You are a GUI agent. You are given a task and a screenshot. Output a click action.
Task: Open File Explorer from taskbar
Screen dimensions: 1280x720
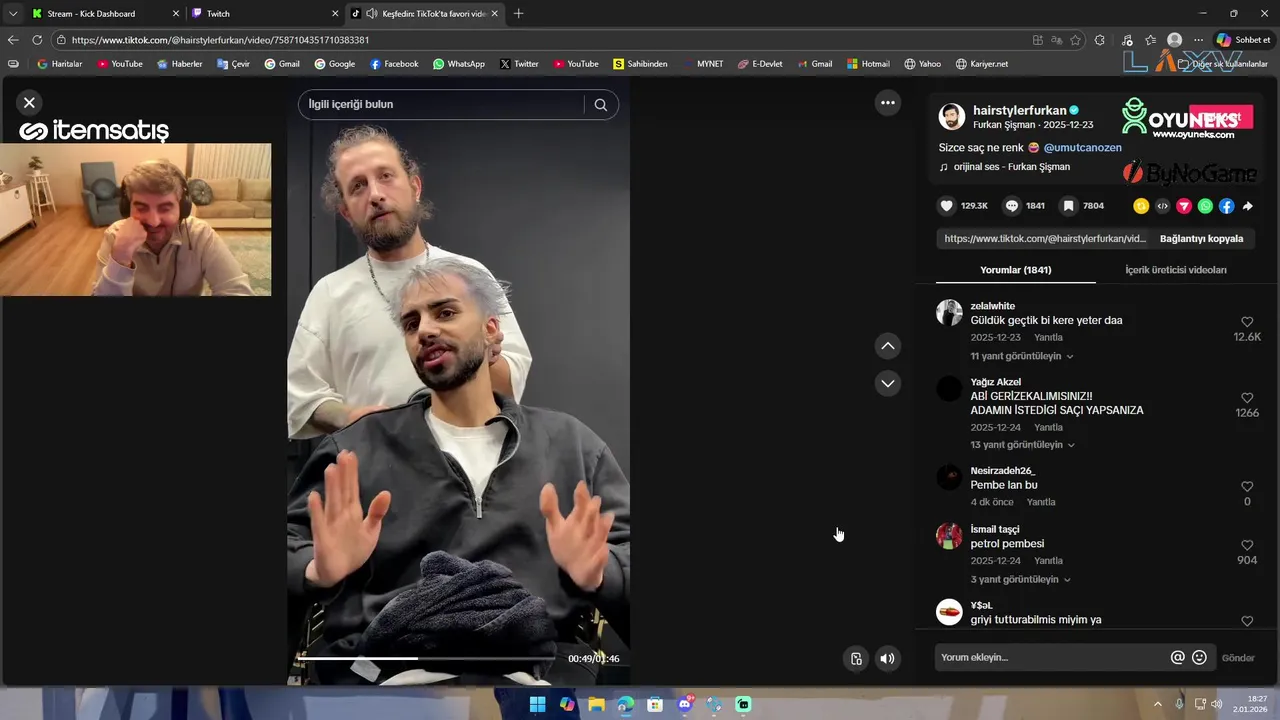tap(596, 704)
